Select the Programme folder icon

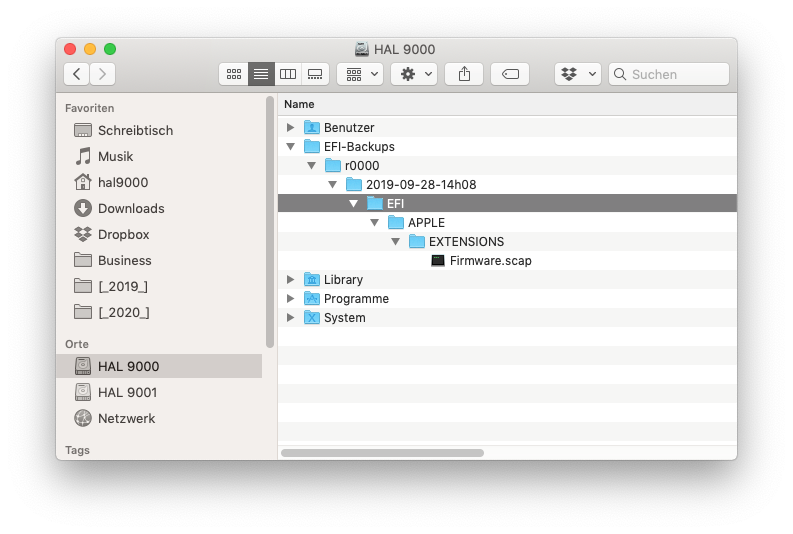coord(312,298)
